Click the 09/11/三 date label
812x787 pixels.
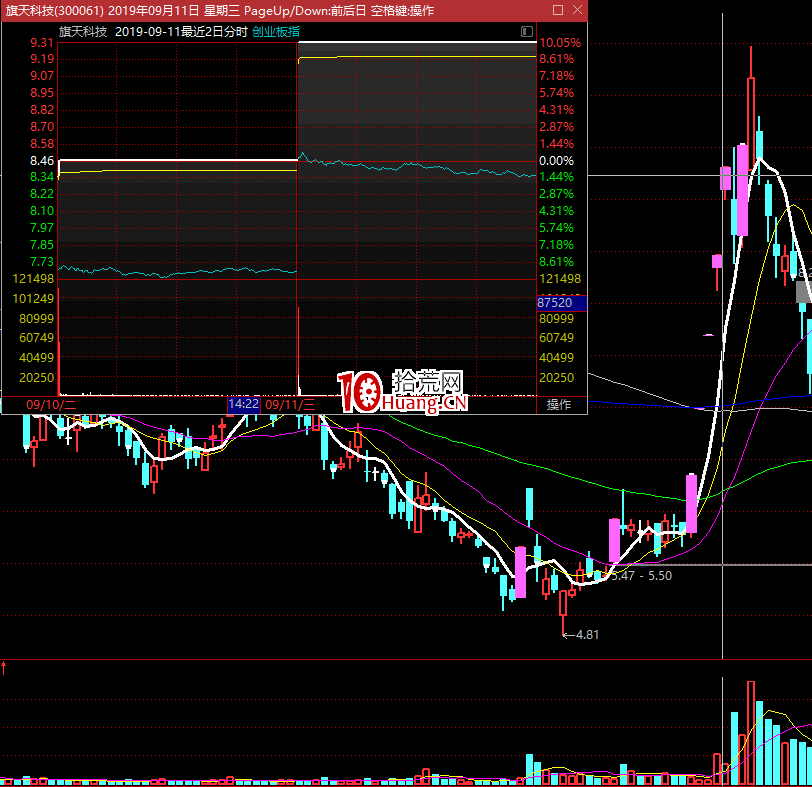tap(290, 404)
